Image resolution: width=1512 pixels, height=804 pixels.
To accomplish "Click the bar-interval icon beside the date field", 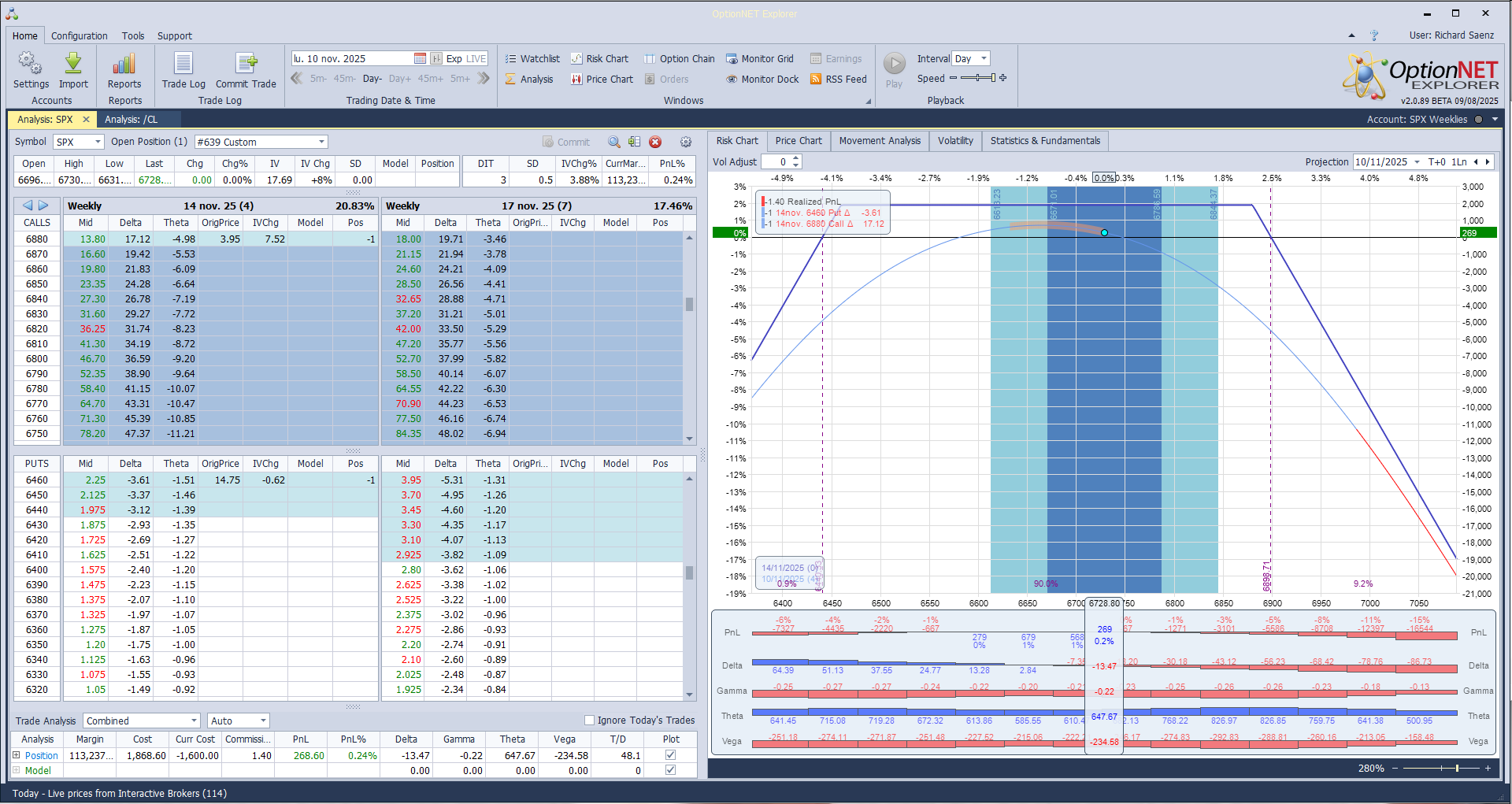I will coord(436,58).
